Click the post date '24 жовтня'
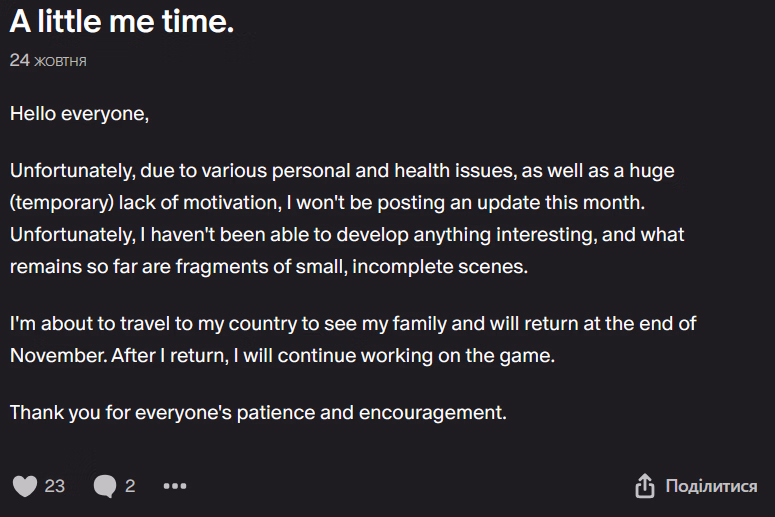 point(48,61)
